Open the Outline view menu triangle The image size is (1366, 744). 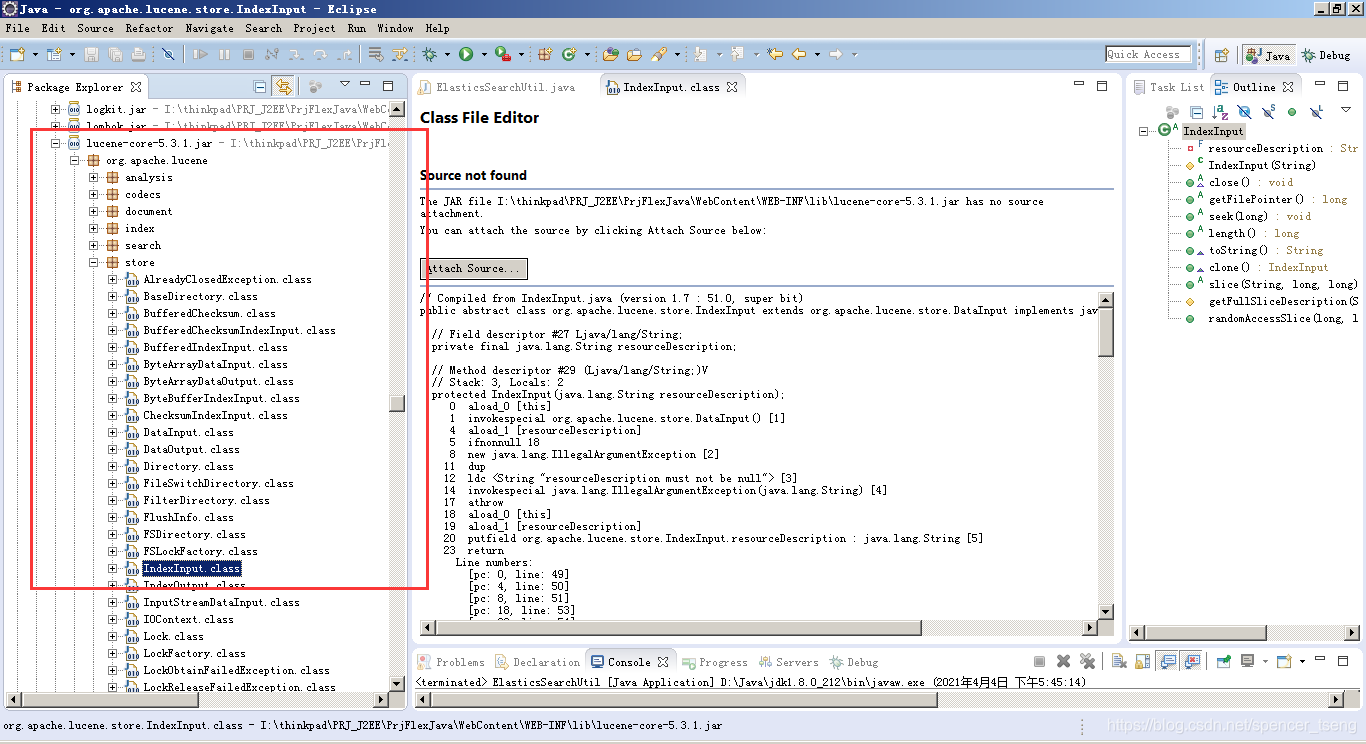click(x=1345, y=112)
